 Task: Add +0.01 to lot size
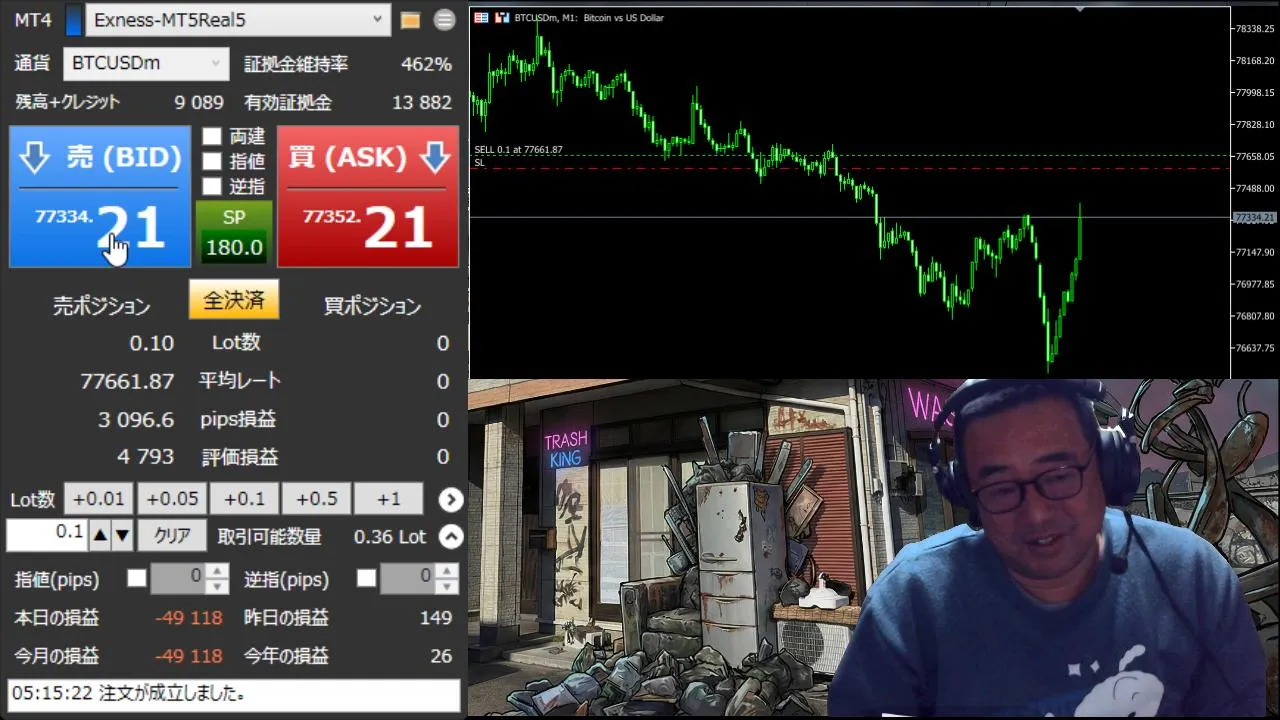point(99,499)
